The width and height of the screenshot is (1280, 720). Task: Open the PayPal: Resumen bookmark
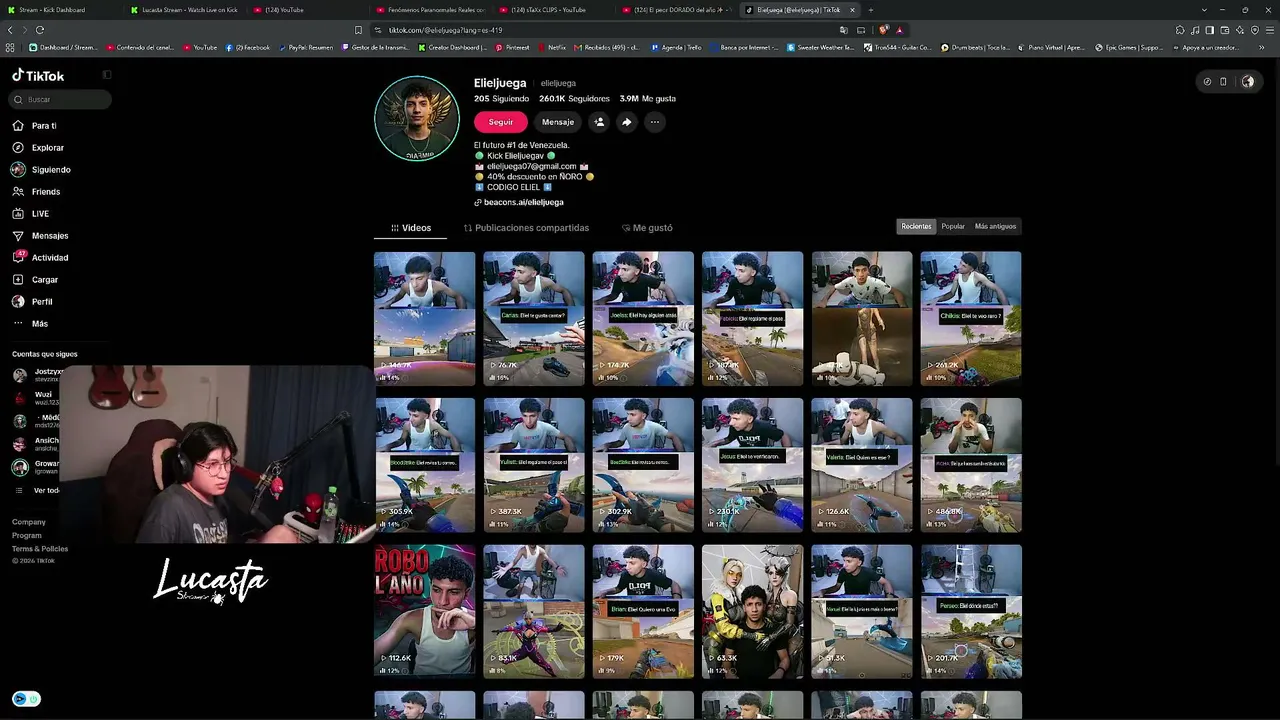[306, 47]
